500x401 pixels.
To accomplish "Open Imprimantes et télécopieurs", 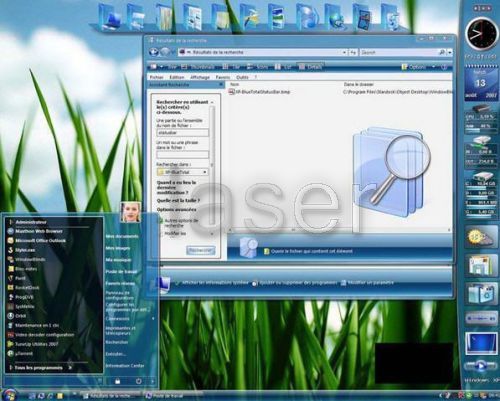I will 121,330.
